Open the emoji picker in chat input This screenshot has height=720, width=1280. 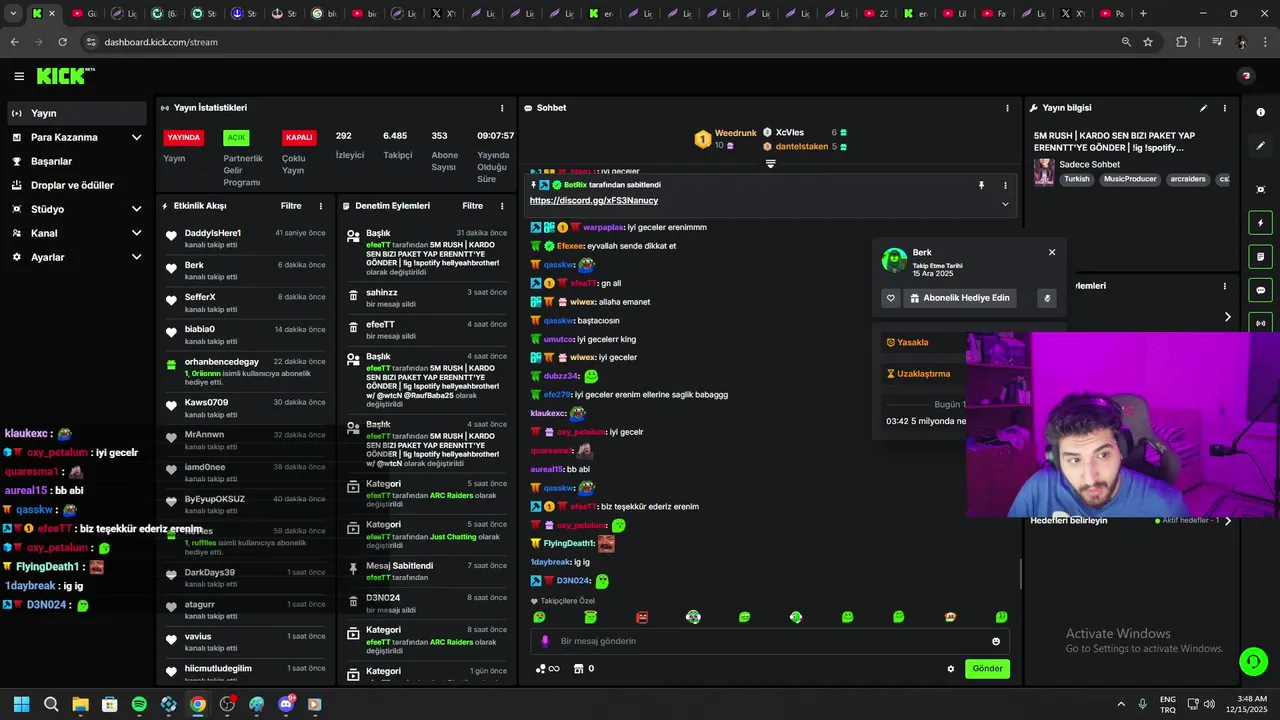click(x=996, y=642)
